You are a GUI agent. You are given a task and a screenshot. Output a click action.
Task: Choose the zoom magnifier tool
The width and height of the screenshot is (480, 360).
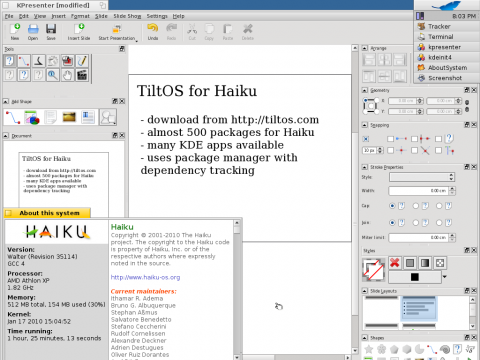click(x=53, y=75)
